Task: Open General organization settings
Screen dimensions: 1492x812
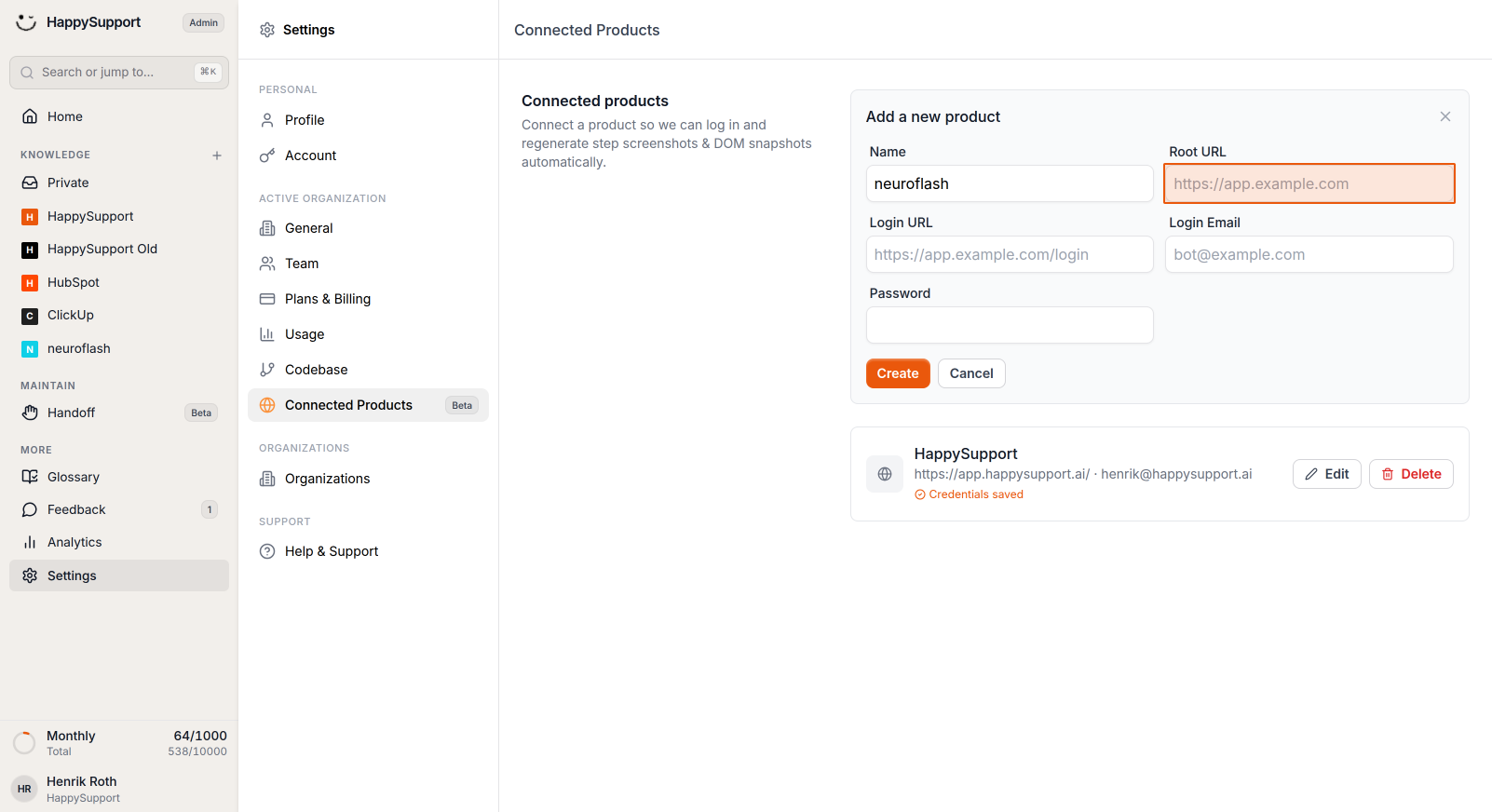Action: (x=368, y=228)
